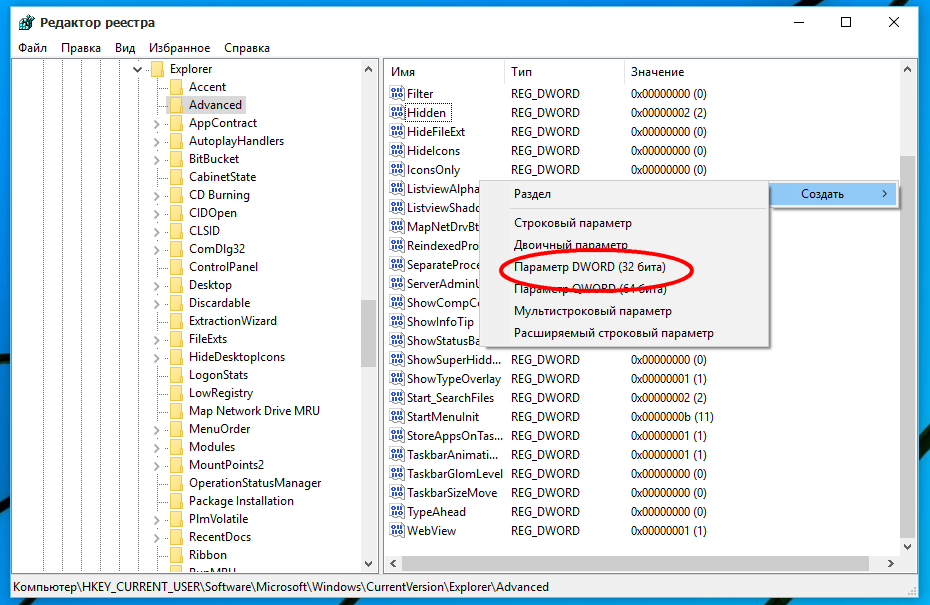Screen dimensions: 930x605
Task: Expand the AppContract tree node
Action: click(x=156, y=124)
